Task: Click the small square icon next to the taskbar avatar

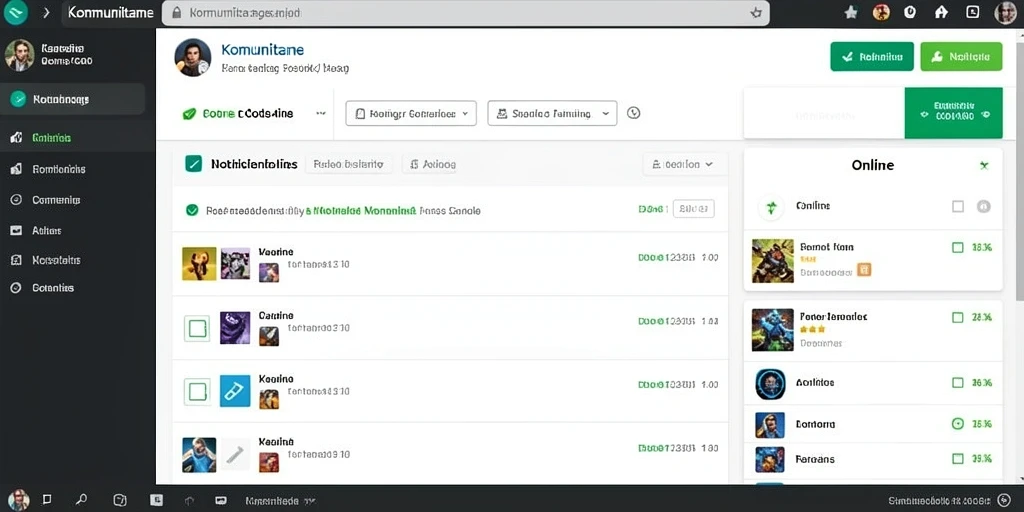Action: [47, 500]
